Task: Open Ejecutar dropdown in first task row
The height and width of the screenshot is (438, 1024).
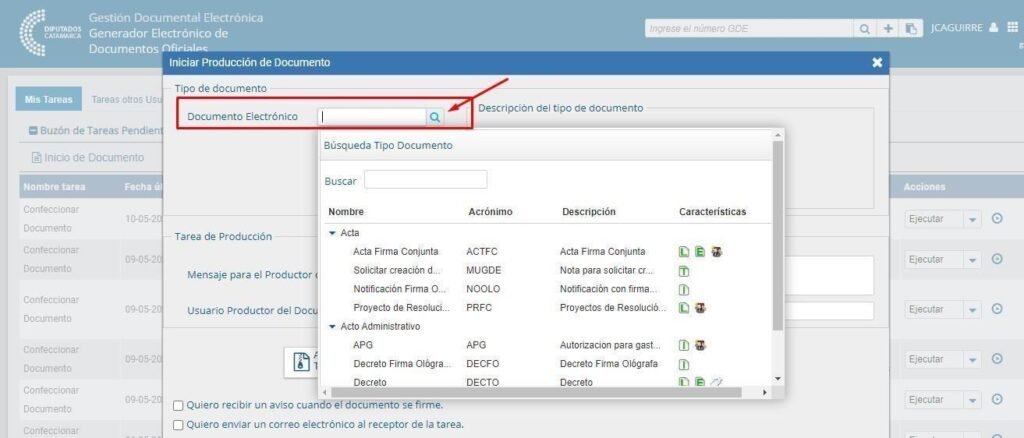Action: pos(973,219)
